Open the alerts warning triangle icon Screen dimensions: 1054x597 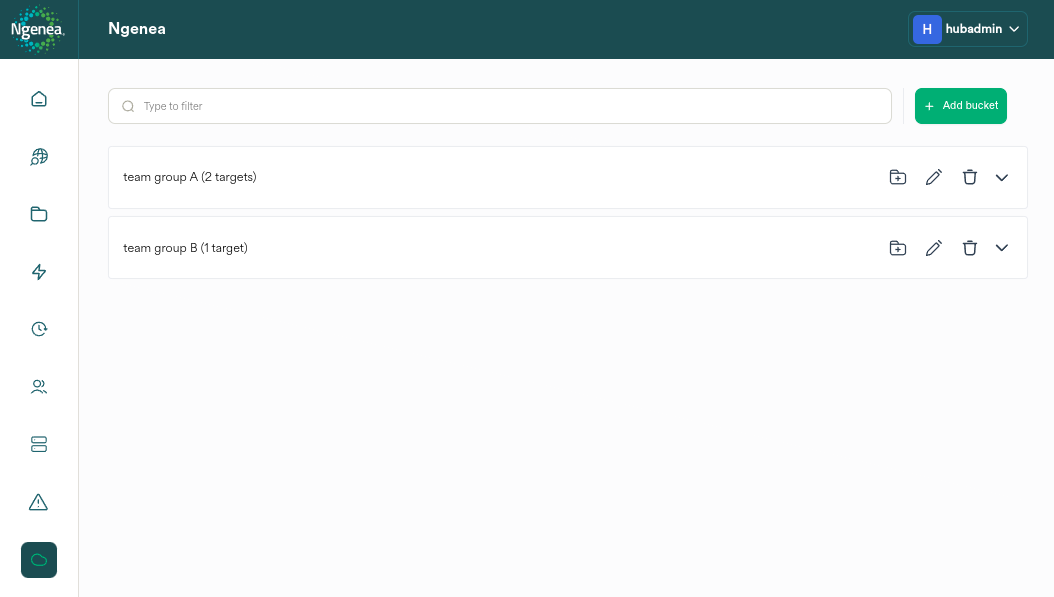coord(38,501)
